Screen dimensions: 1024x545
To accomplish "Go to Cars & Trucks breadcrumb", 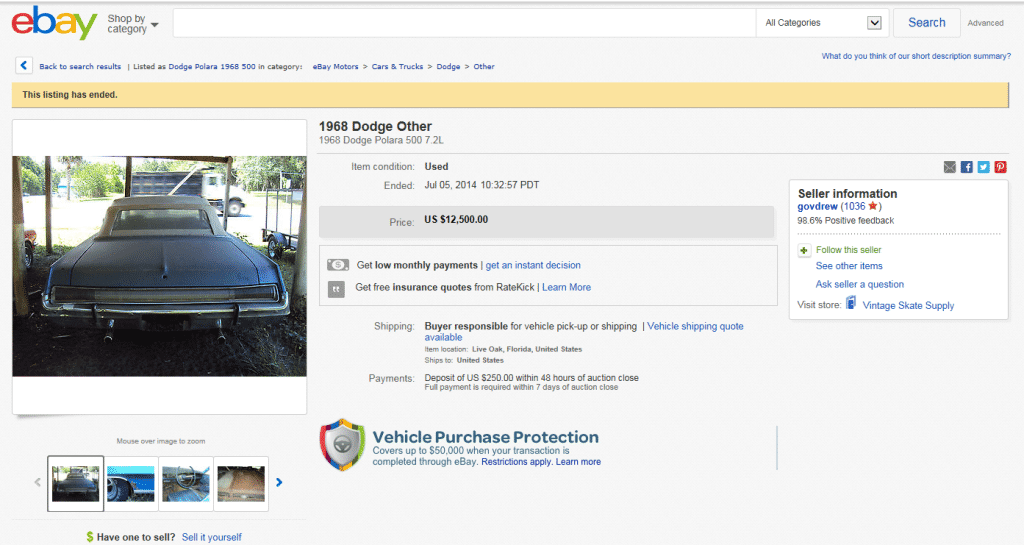I will click(397, 67).
